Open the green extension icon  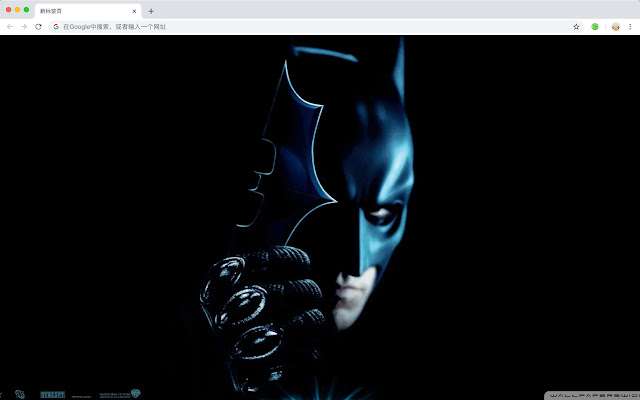coord(595,27)
